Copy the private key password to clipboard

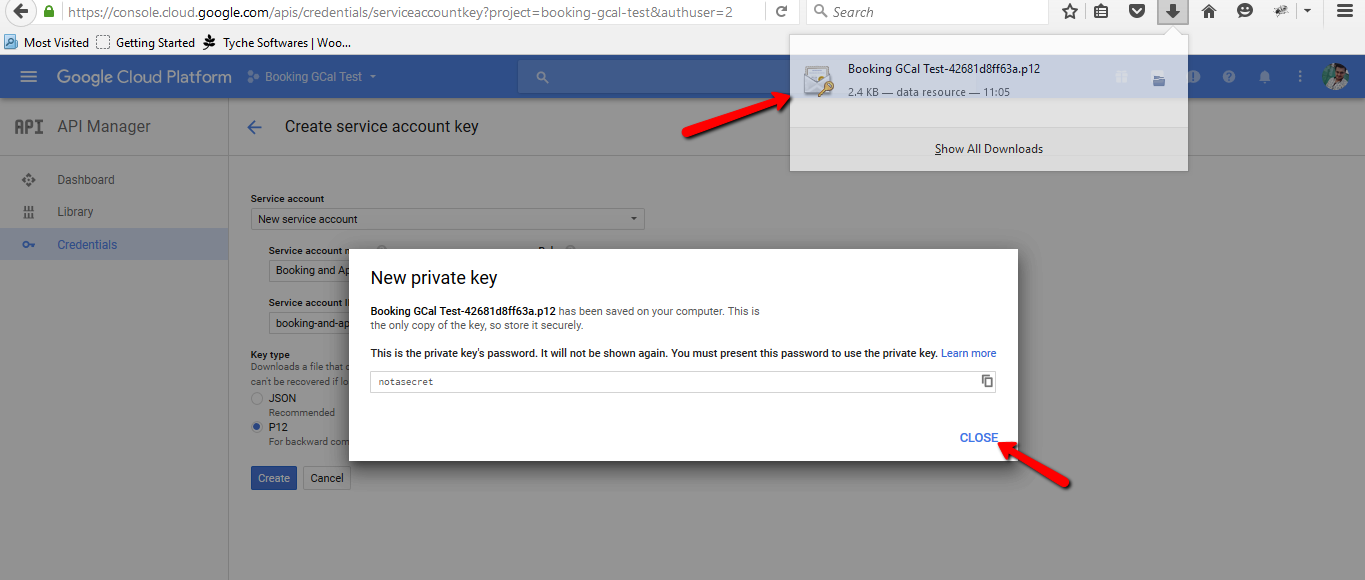(x=986, y=381)
